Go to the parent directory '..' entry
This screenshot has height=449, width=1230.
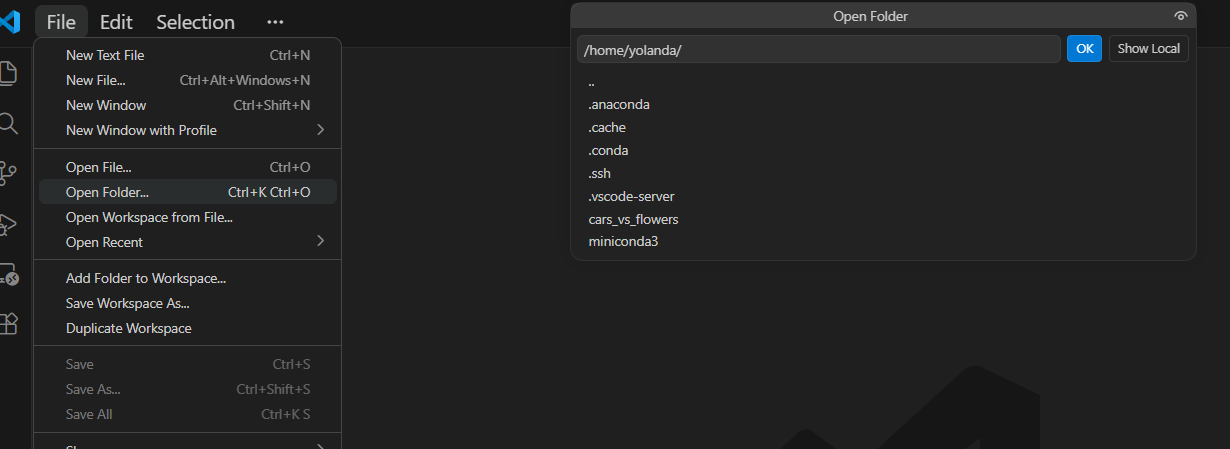click(x=592, y=82)
